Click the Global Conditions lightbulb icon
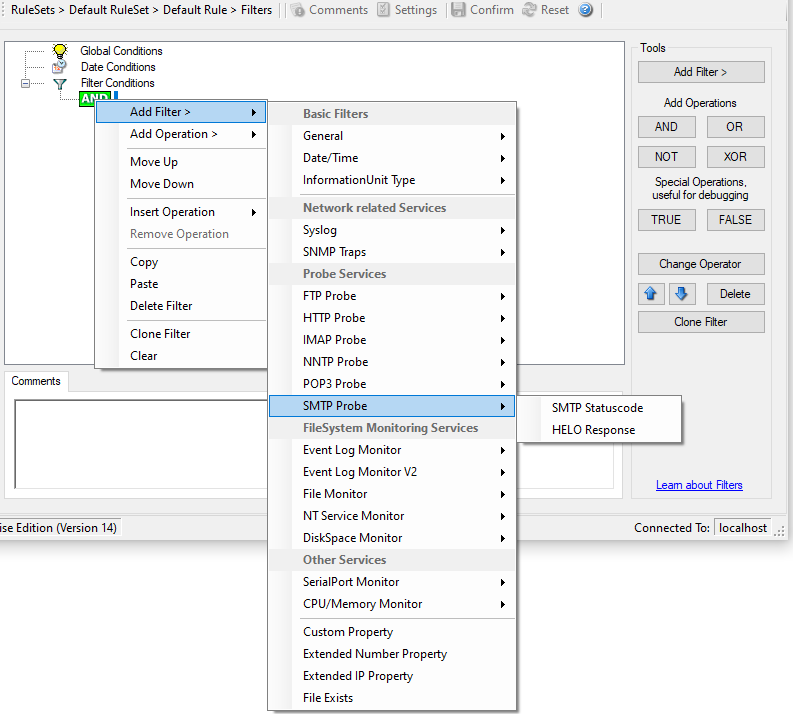 point(60,51)
